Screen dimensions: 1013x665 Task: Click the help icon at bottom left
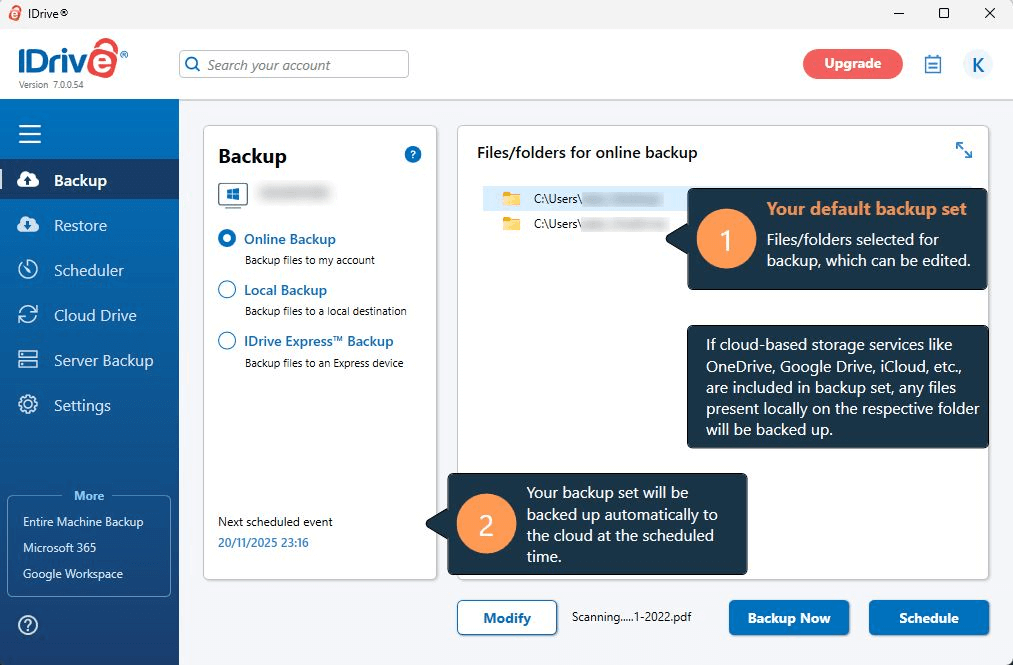point(28,624)
